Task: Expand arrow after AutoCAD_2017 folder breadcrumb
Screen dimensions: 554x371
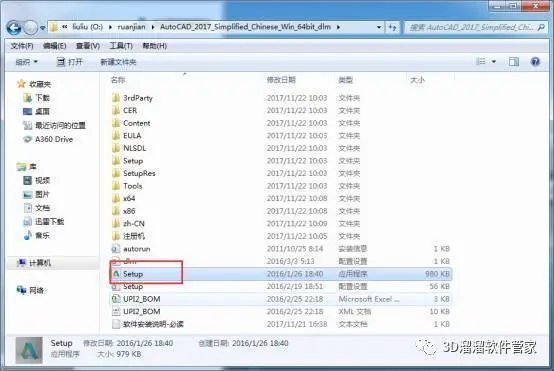Action: [338, 27]
